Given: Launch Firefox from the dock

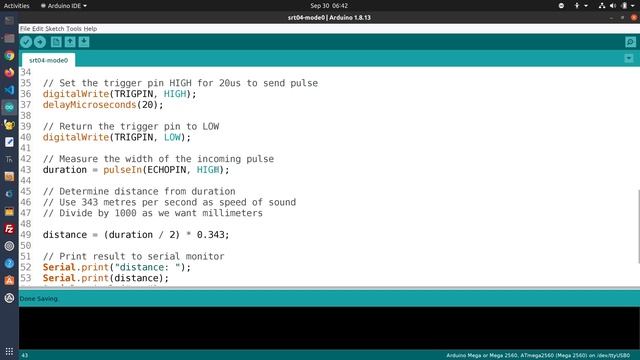Looking at the screenshot, I should 9,73.
